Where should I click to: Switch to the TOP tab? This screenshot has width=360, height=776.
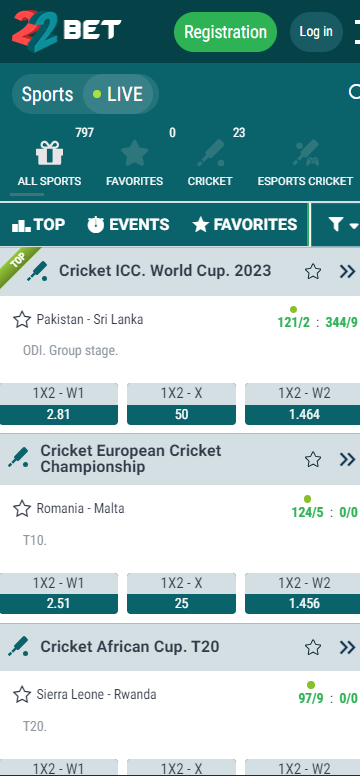tap(39, 225)
